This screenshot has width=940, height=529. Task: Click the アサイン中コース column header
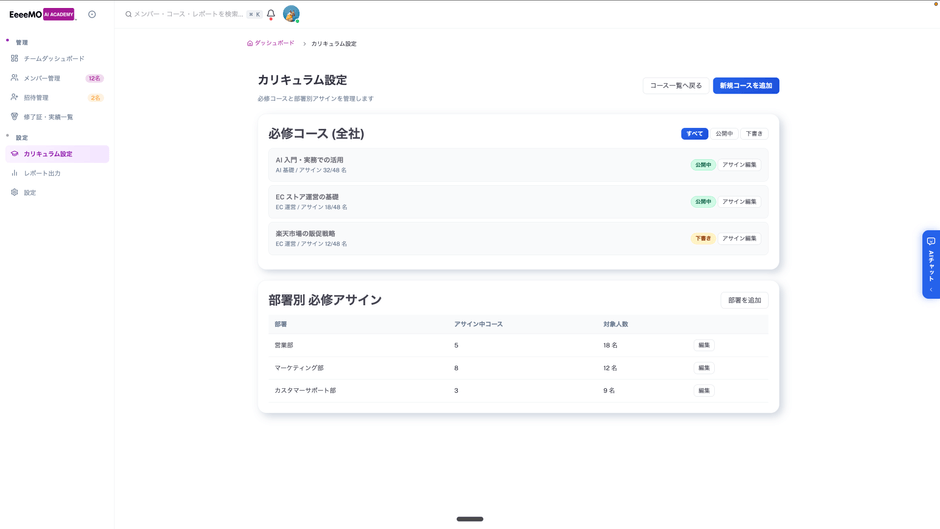tap(478, 324)
